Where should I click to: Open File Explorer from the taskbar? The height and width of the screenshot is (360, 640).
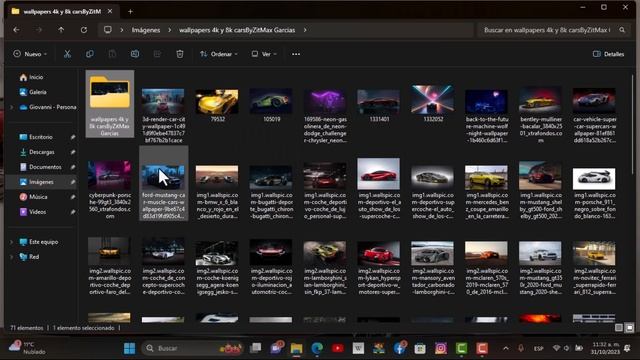click(x=297, y=348)
